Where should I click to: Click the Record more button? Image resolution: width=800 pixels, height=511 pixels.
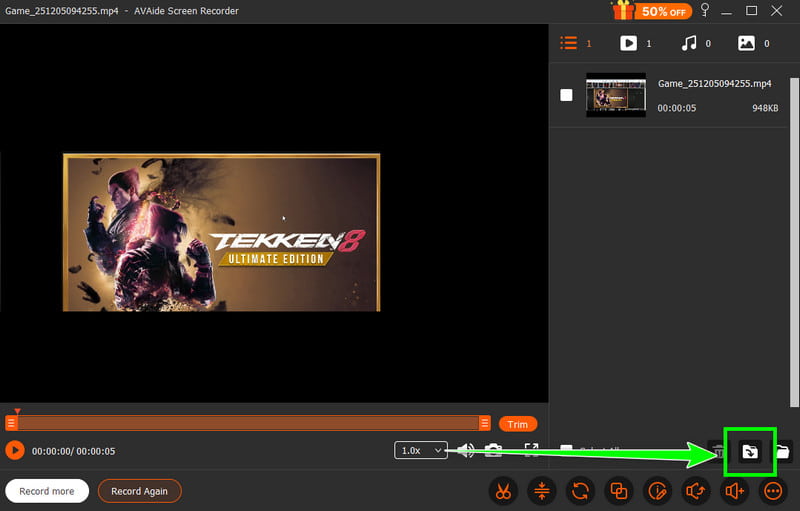[47, 491]
